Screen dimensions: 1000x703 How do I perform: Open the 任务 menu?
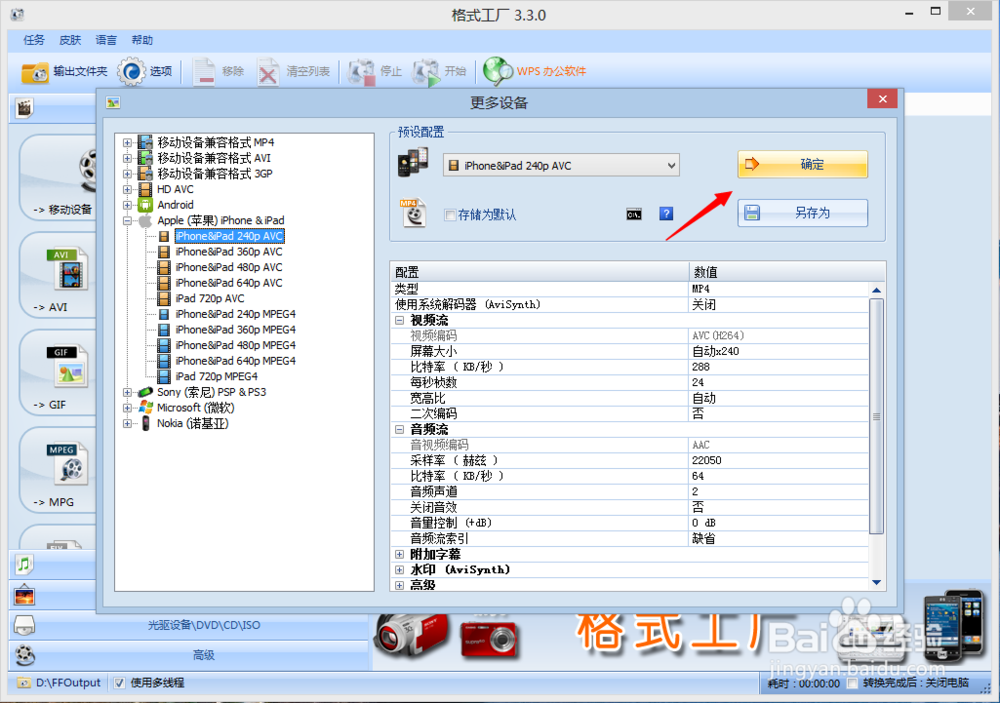click(x=34, y=40)
